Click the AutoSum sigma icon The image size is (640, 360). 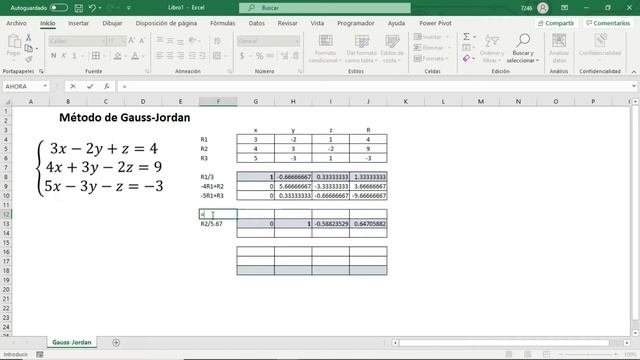[x=467, y=37]
